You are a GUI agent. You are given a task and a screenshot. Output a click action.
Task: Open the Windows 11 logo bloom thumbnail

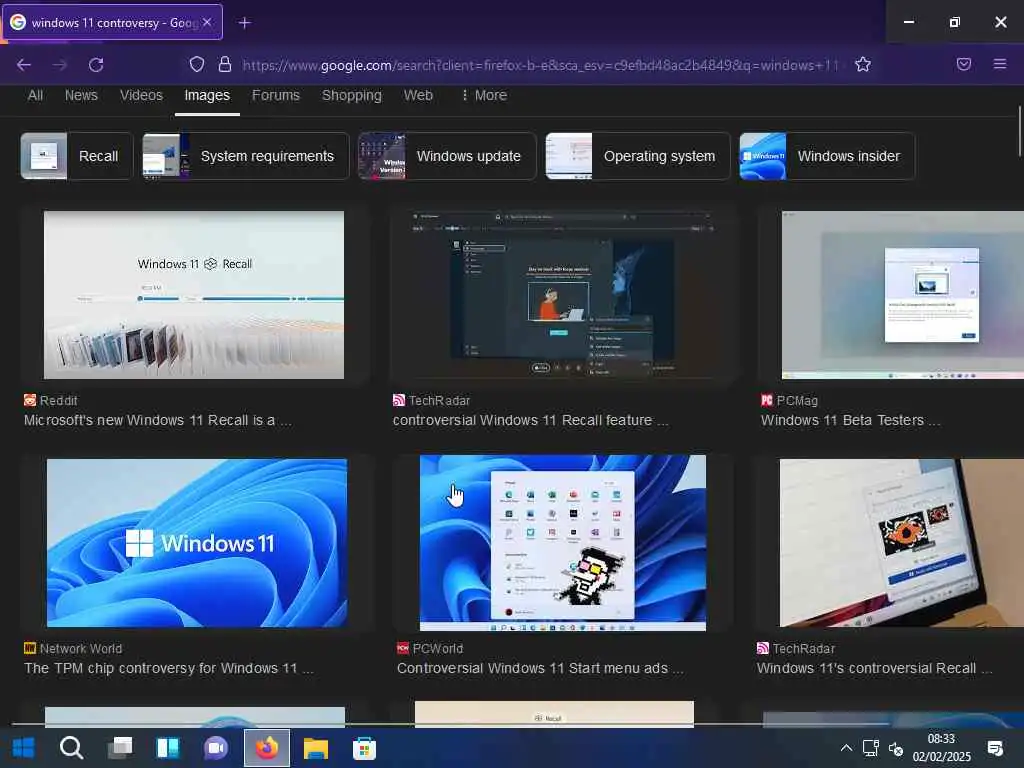point(197,543)
